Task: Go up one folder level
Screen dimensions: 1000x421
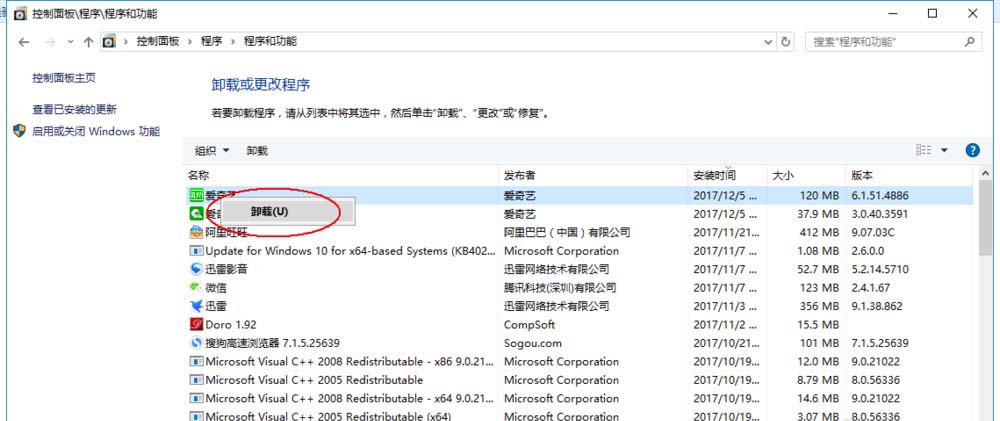Action: coord(89,42)
